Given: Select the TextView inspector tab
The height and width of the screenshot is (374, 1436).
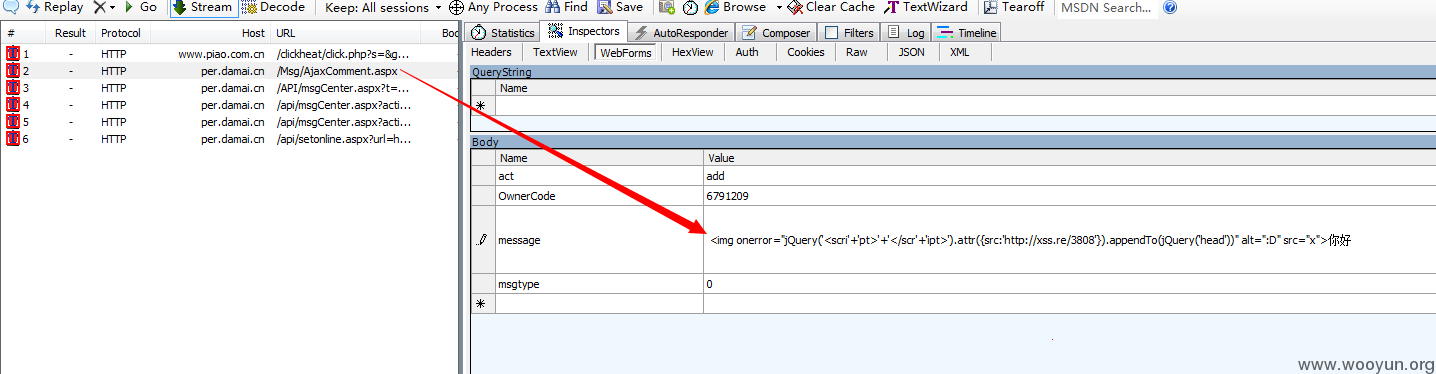Looking at the screenshot, I should pyautogui.click(x=555, y=52).
